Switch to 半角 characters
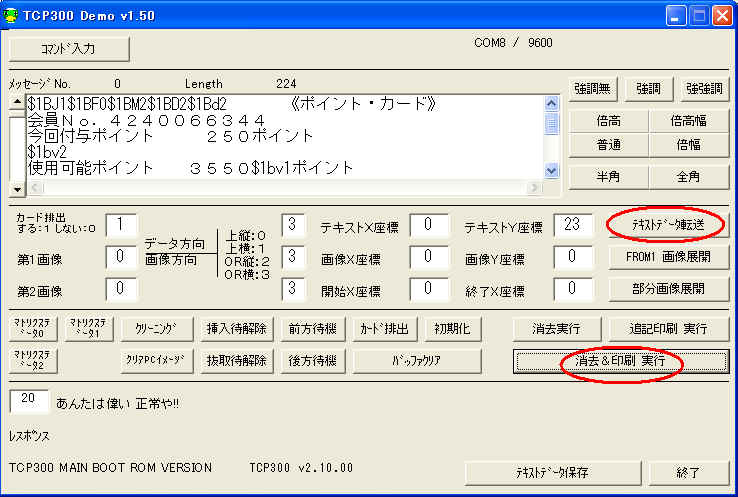The width and height of the screenshot is (738, 497). (x=609, y=177)
